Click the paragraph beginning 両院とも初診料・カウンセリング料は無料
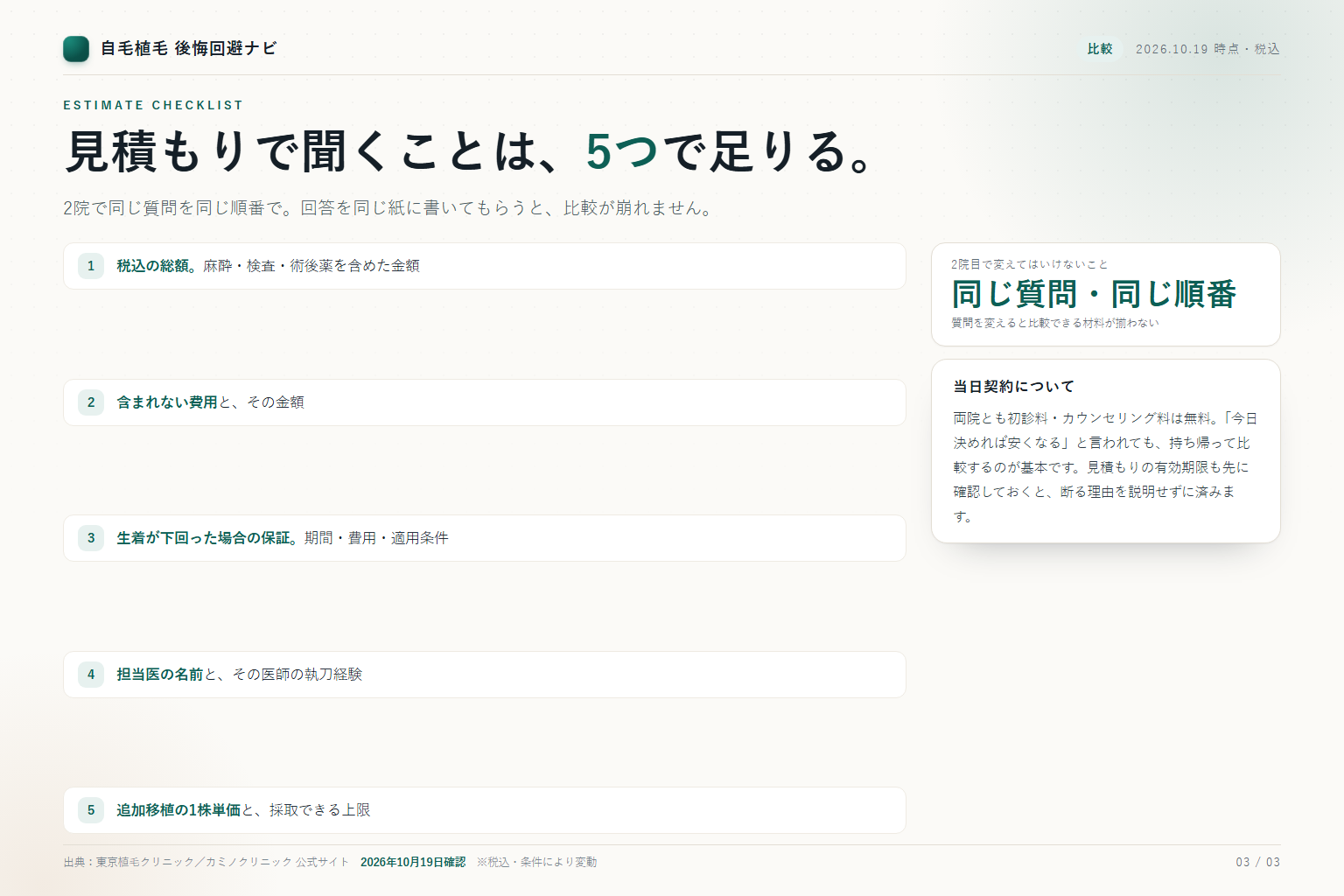 pyautogui.click(x=1106, y=467)
